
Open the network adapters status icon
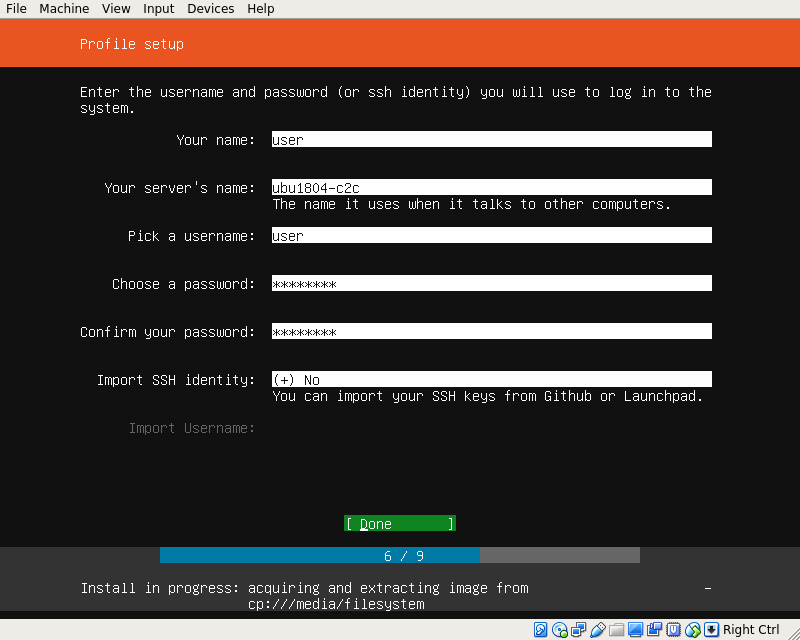tap(579, 630)
